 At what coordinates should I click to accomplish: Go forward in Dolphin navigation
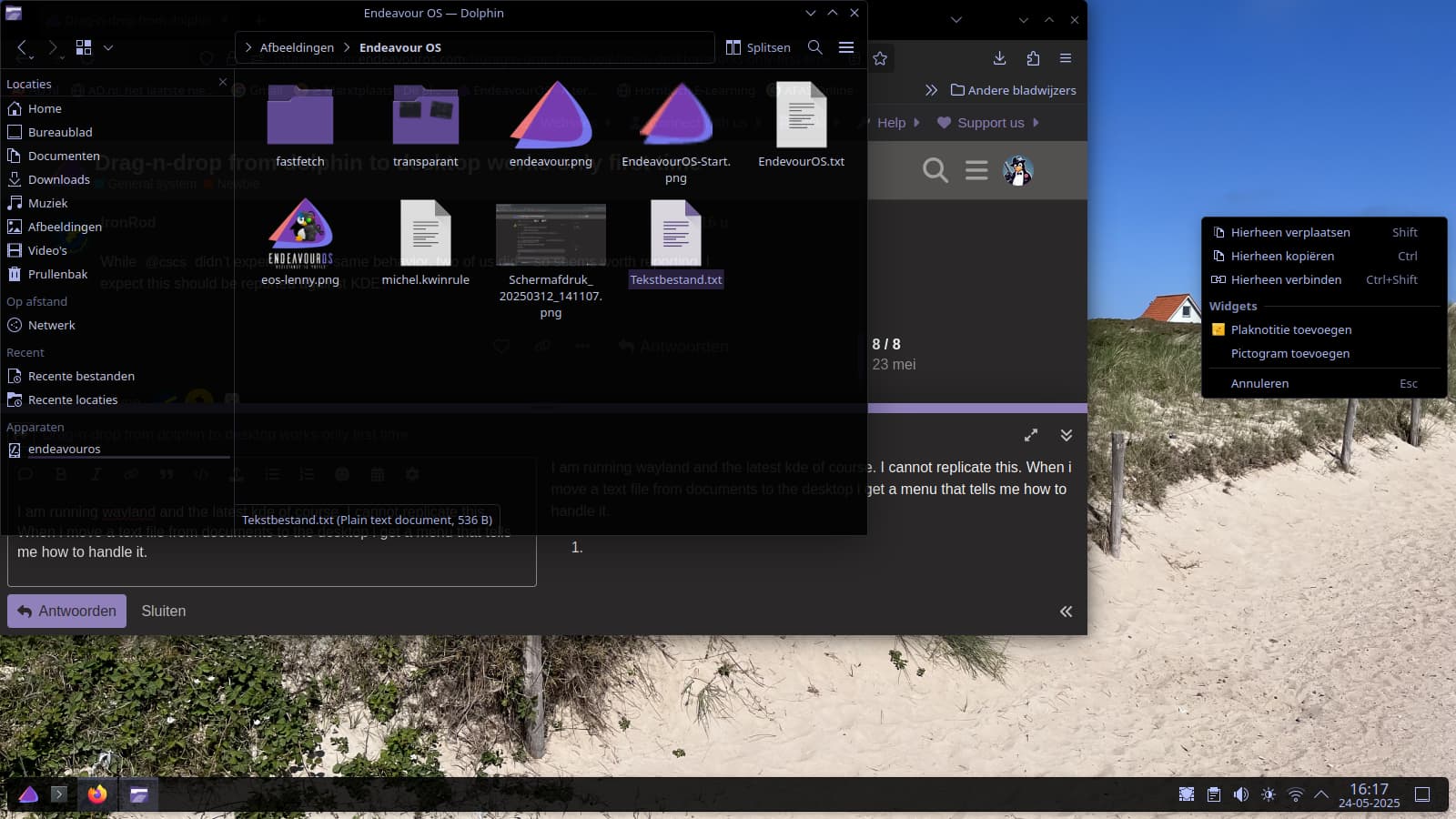[x=53, y=47]
